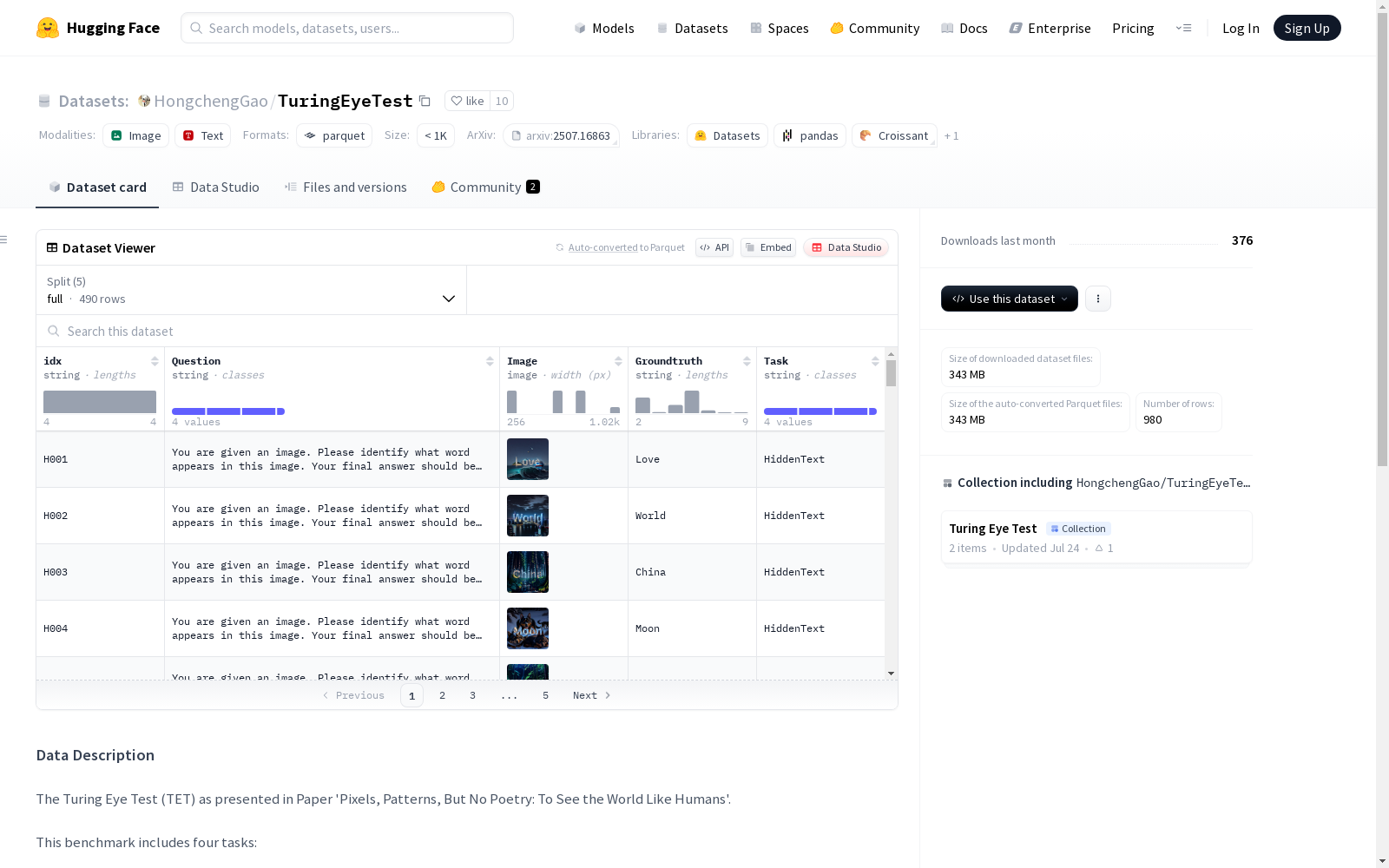Open the Datasets library tag

727,135
